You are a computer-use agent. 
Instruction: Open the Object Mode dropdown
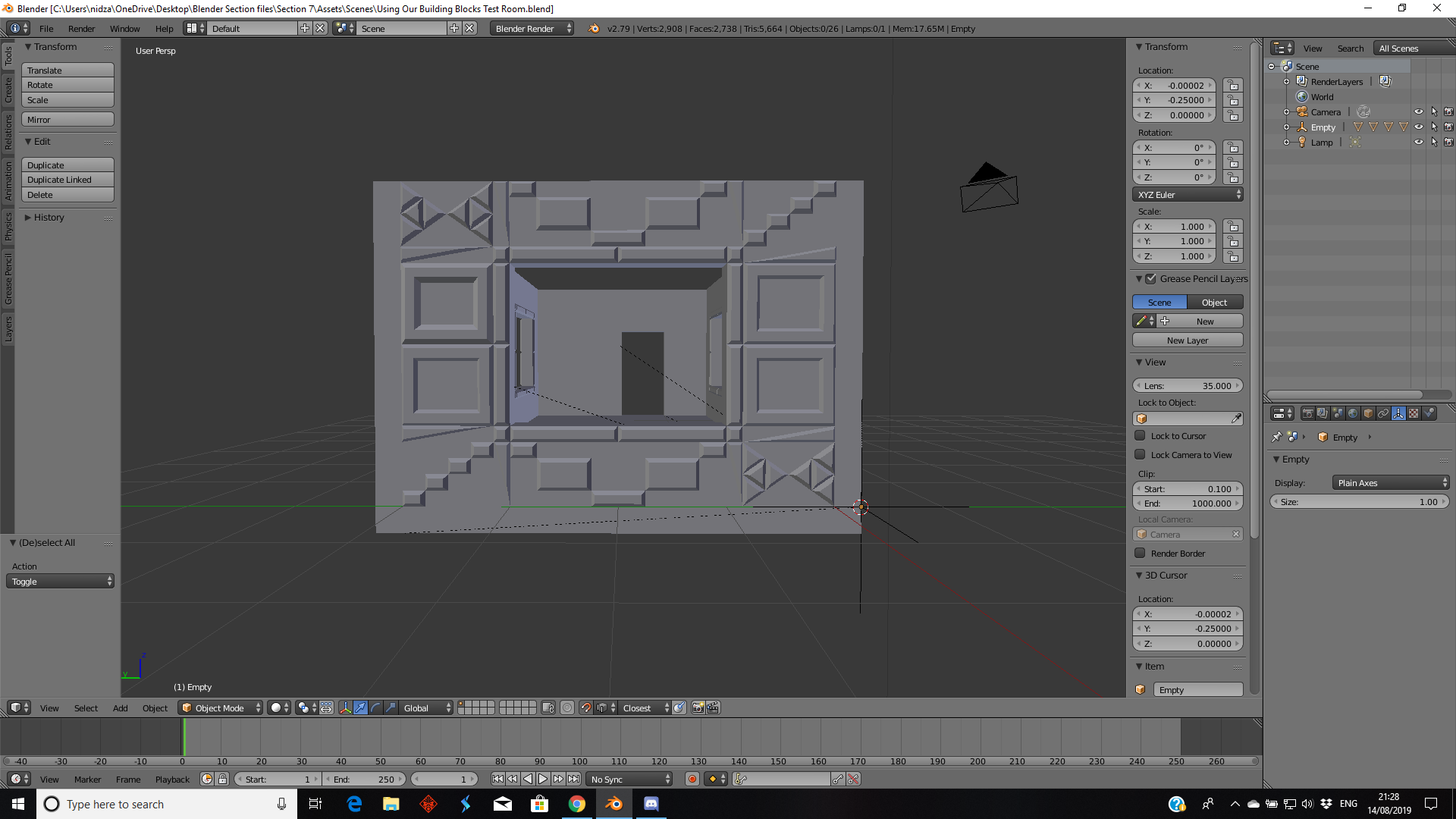220,708
